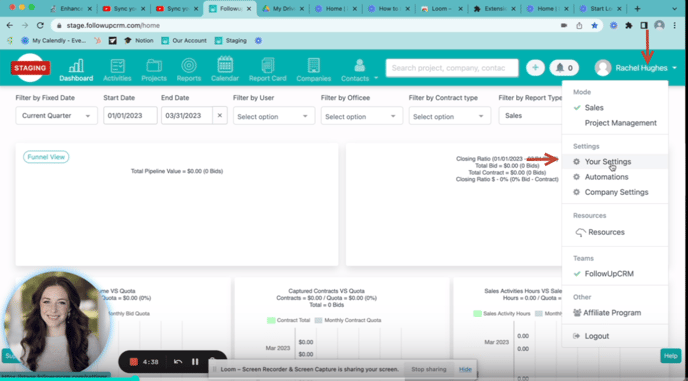Bookmark this page with star icon
688x381 pixels.
pos(595,25)
